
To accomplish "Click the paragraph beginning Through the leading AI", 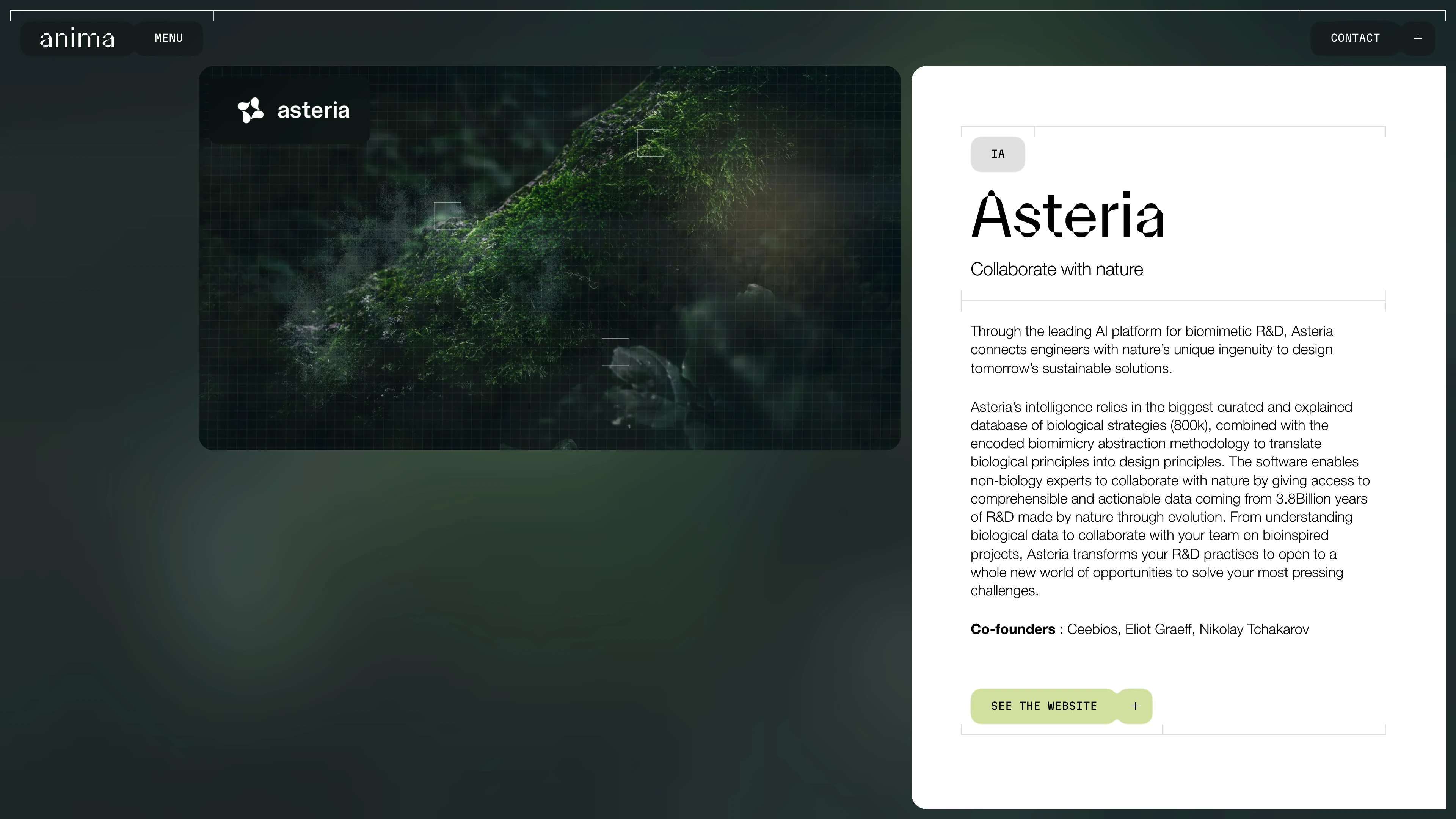I will coord(1152,349).
